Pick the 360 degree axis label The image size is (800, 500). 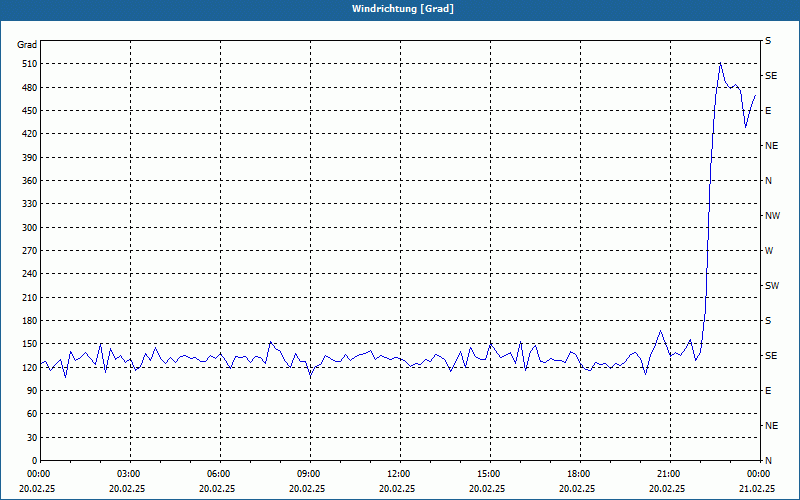(31, 181)
